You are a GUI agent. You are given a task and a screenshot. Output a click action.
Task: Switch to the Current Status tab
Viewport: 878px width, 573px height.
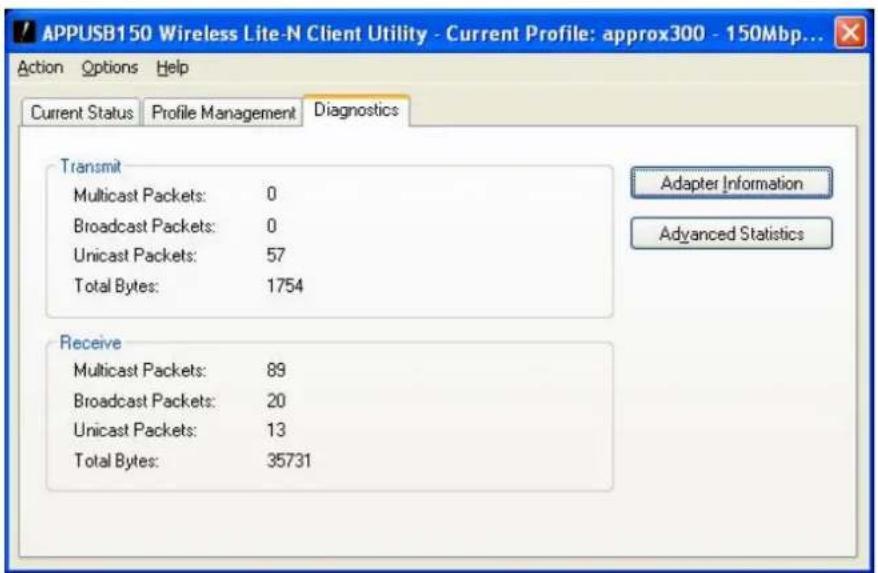click(x=82, y=113)
